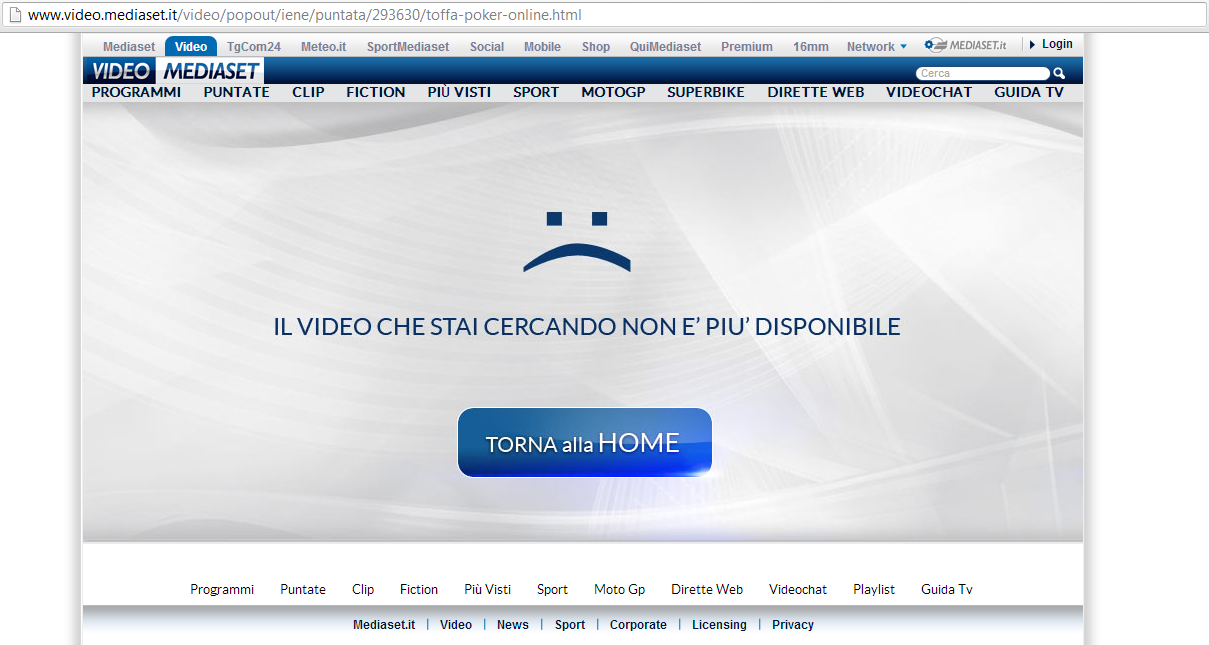Click Videochat footer link
Screen dimensions: 1209x645
[798, 590]
